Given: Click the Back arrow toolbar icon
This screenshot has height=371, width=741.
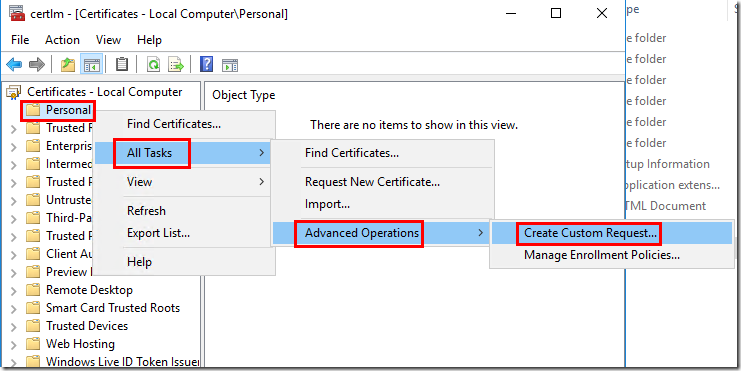Looking at the screenshot, I should click(14, 64).
